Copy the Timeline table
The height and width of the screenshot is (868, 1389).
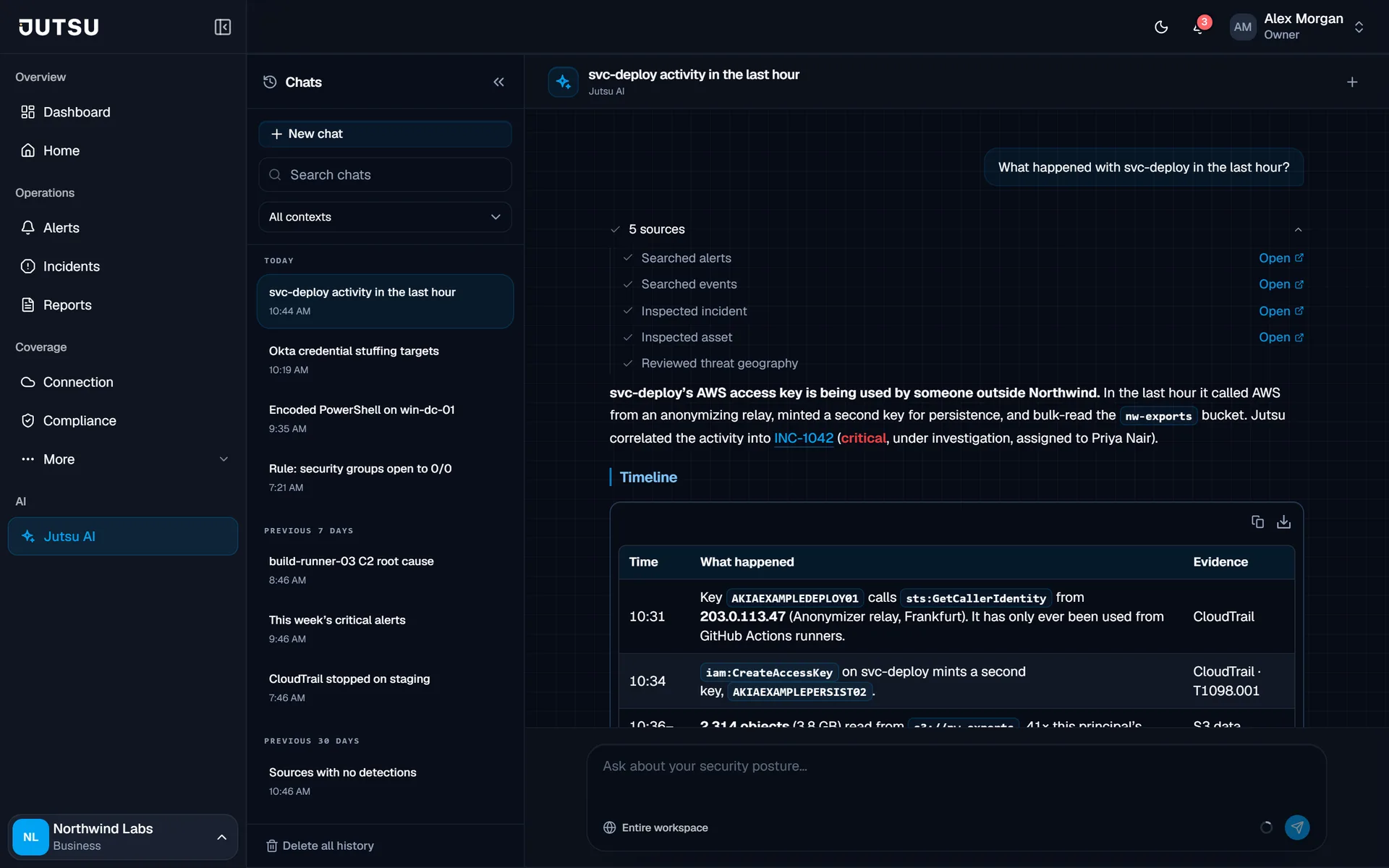click(1257, 522)
